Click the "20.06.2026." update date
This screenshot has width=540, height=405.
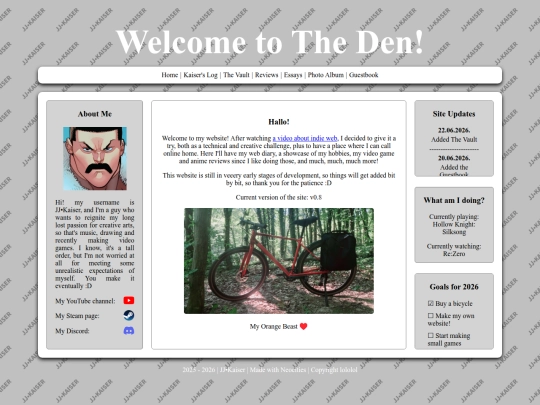tap(454, 158)
